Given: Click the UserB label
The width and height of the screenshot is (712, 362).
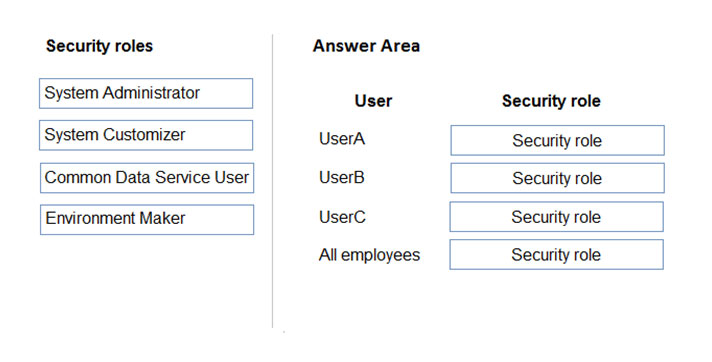Looking at the screenshot, I should point(342,177).
